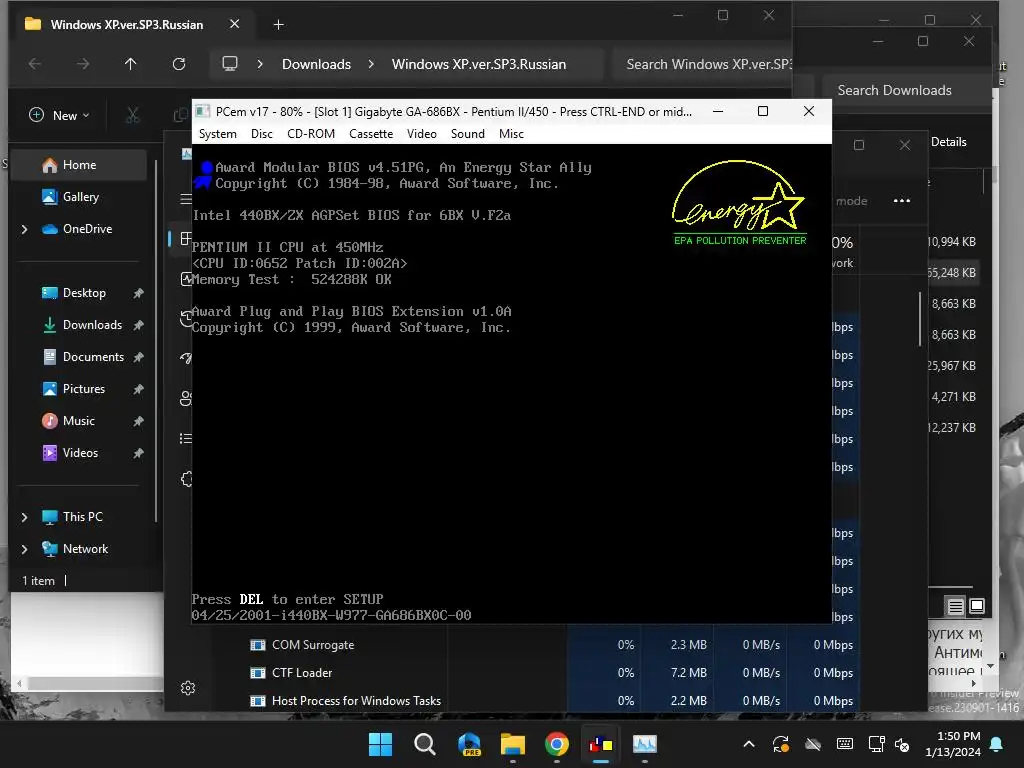Open Gallery in Explorer sidebar
This screenshot has height=768, width=1024.
79,197
